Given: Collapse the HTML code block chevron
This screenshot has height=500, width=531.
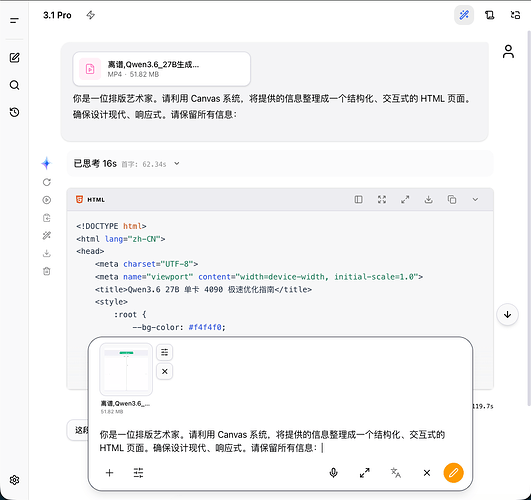Looking at the screenshot, I should (x=475, y=200).
